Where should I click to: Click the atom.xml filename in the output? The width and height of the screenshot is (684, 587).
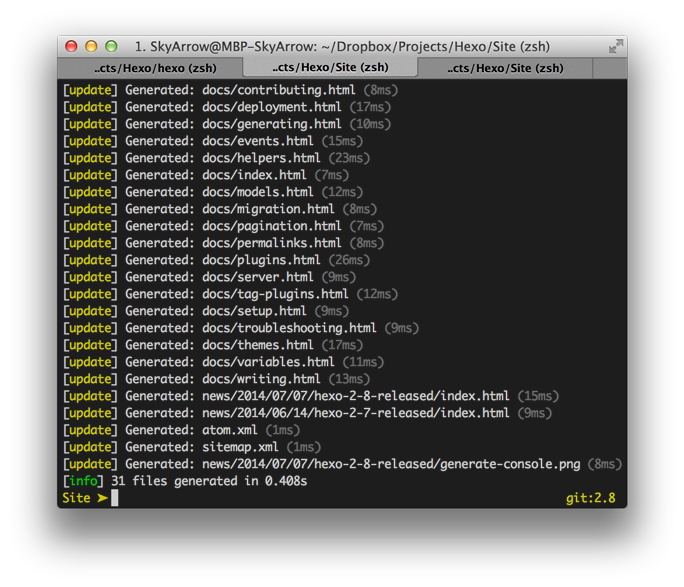(230, 430)
